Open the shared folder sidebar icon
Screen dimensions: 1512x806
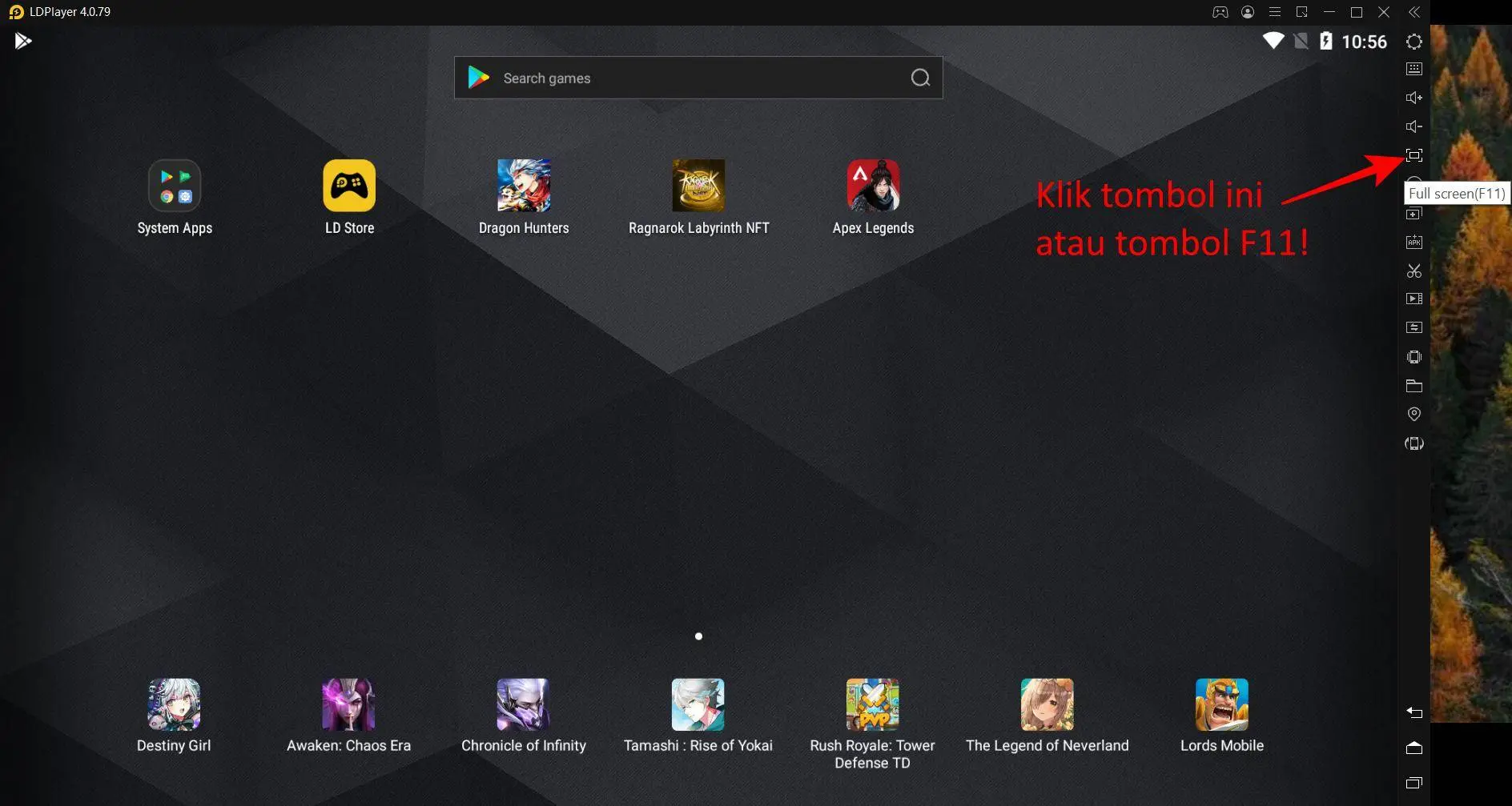pyautogui.click(x=1414, y=386)
